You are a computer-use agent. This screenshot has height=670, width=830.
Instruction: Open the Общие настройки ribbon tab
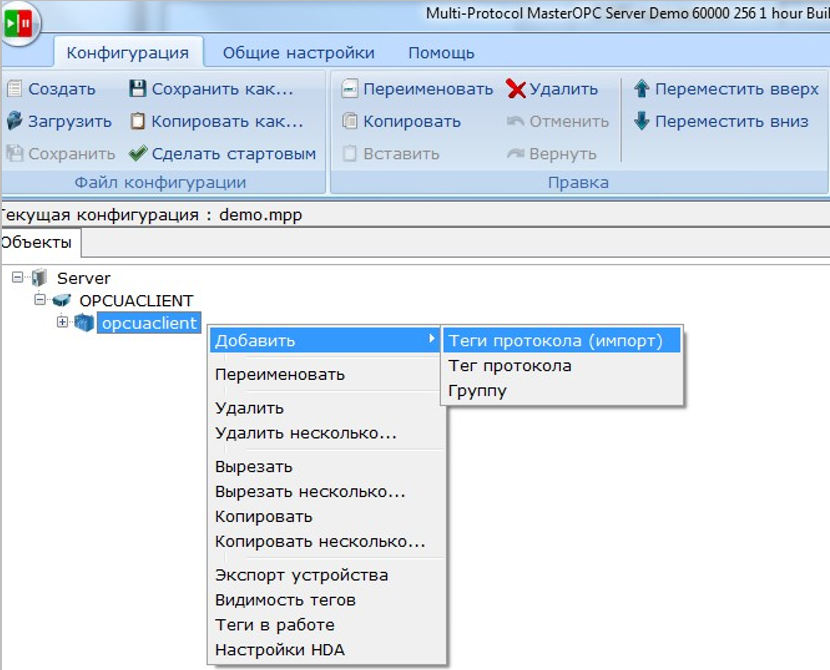pyautogui.click(x=298, y=53)
